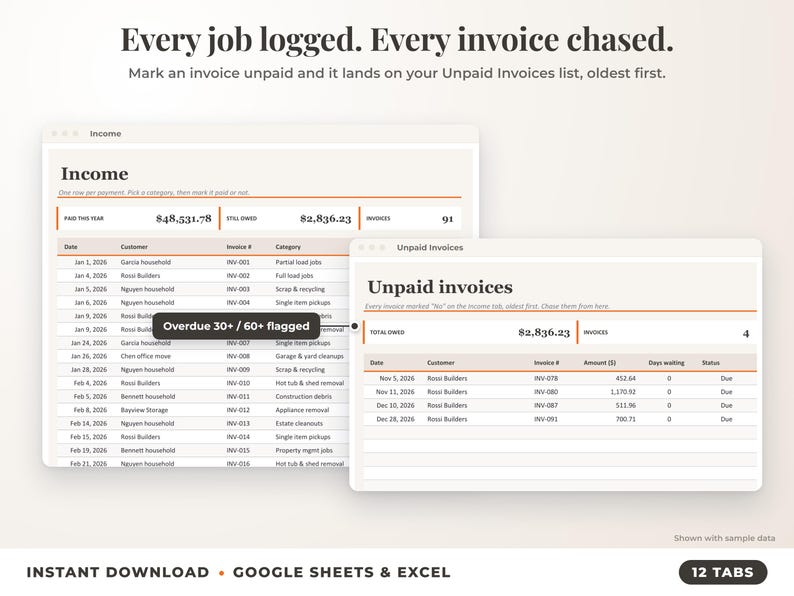Select the 'Partial load jobs' category cell
The height and width of the screenshot is (596, 794).
299,262
